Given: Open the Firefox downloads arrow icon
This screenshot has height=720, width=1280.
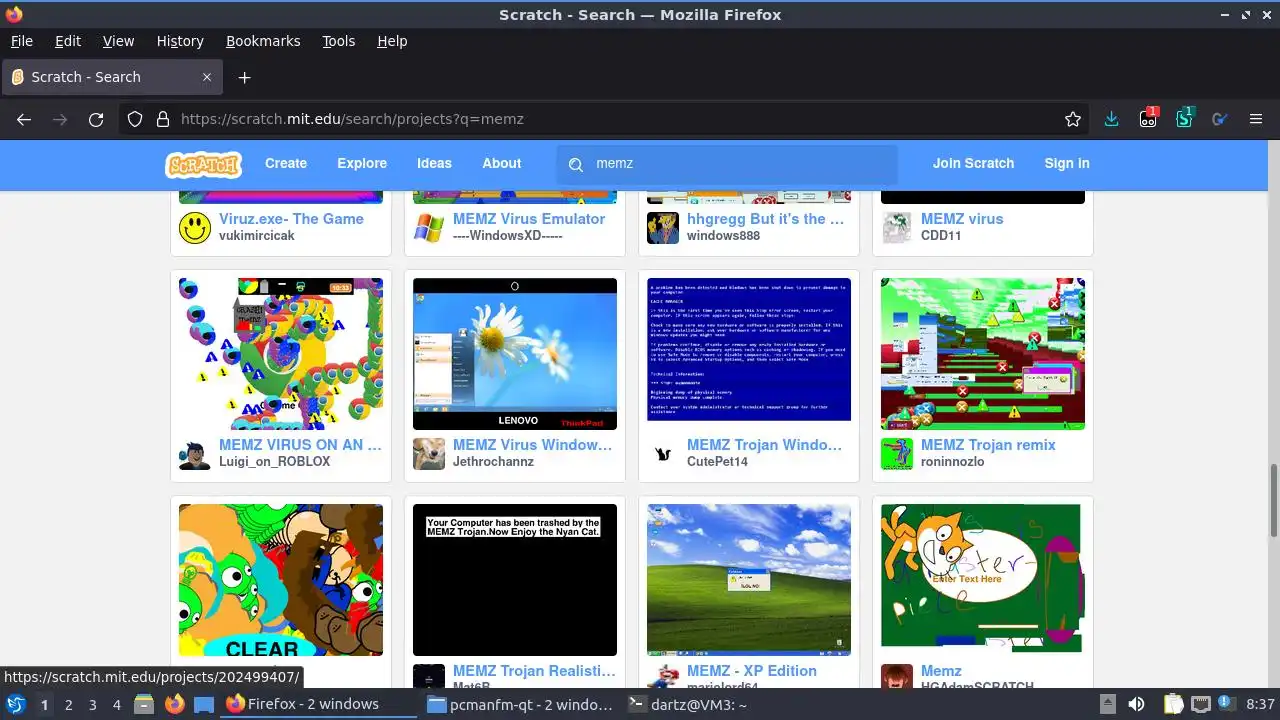Looking at the screenshot, I should point(1111,119).
